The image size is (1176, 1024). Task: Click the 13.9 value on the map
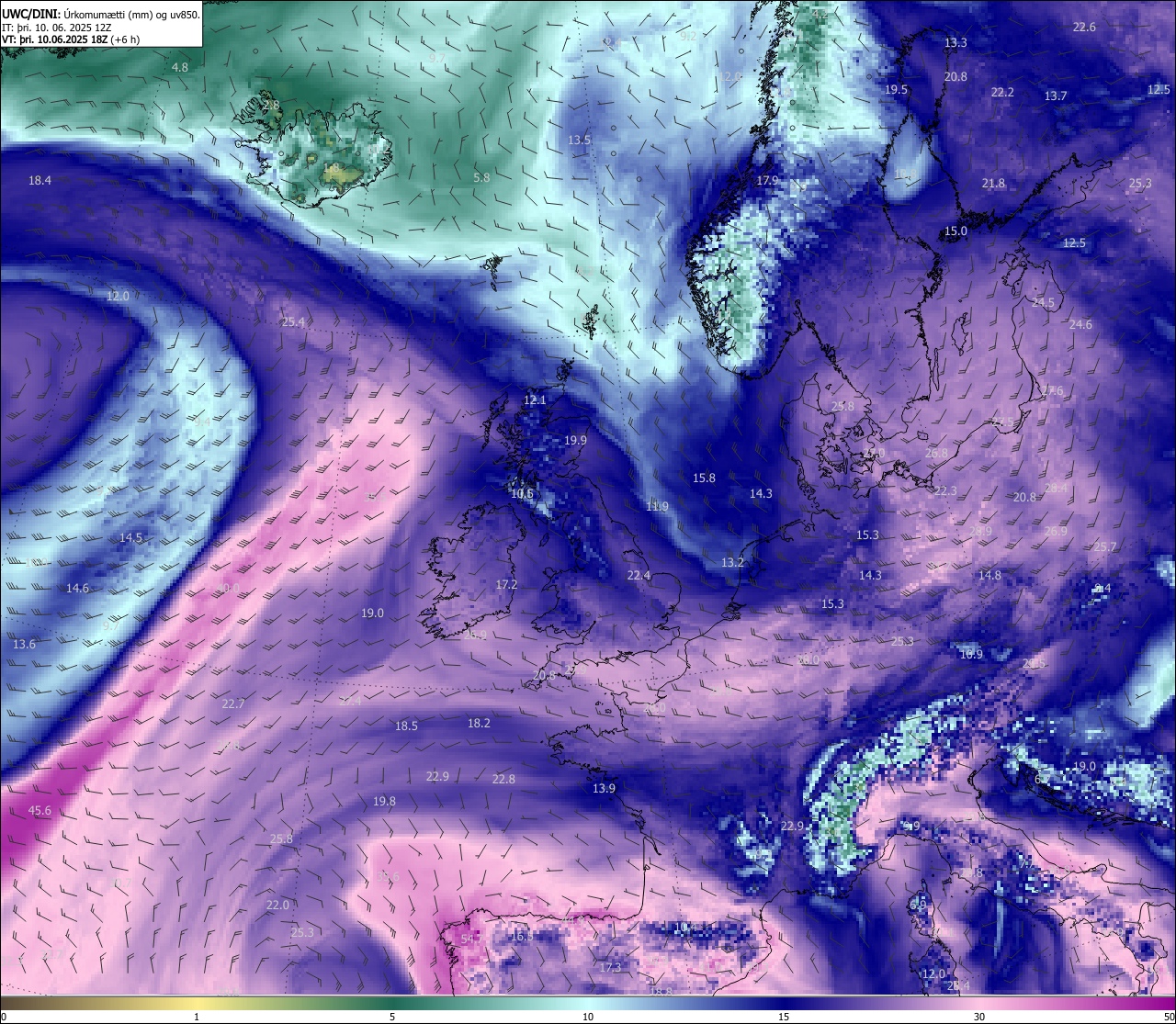pyautogui.click(x=604, y=789)
